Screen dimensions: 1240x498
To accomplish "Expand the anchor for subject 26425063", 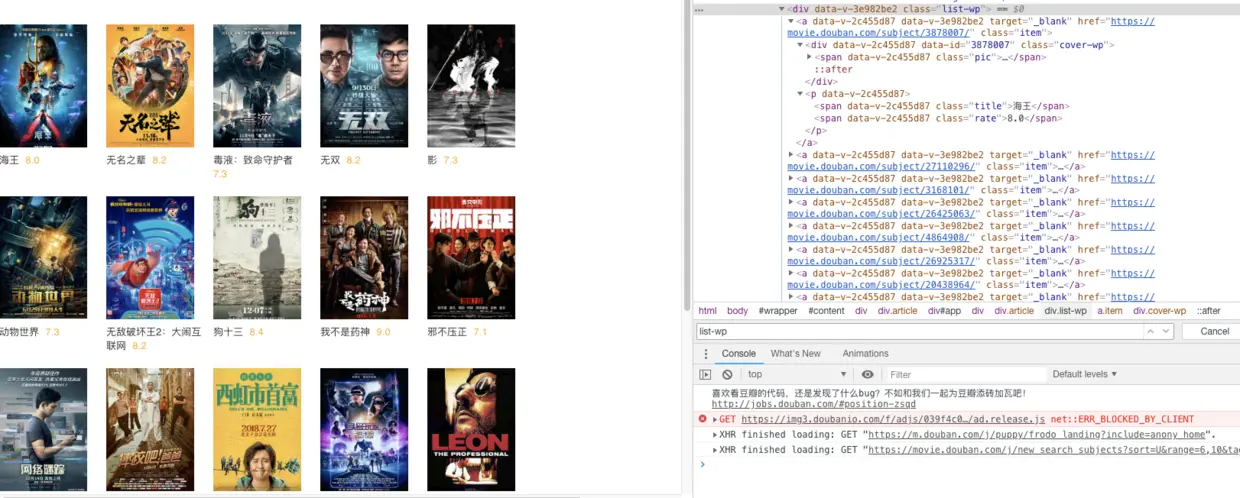I will click(791, 203).
